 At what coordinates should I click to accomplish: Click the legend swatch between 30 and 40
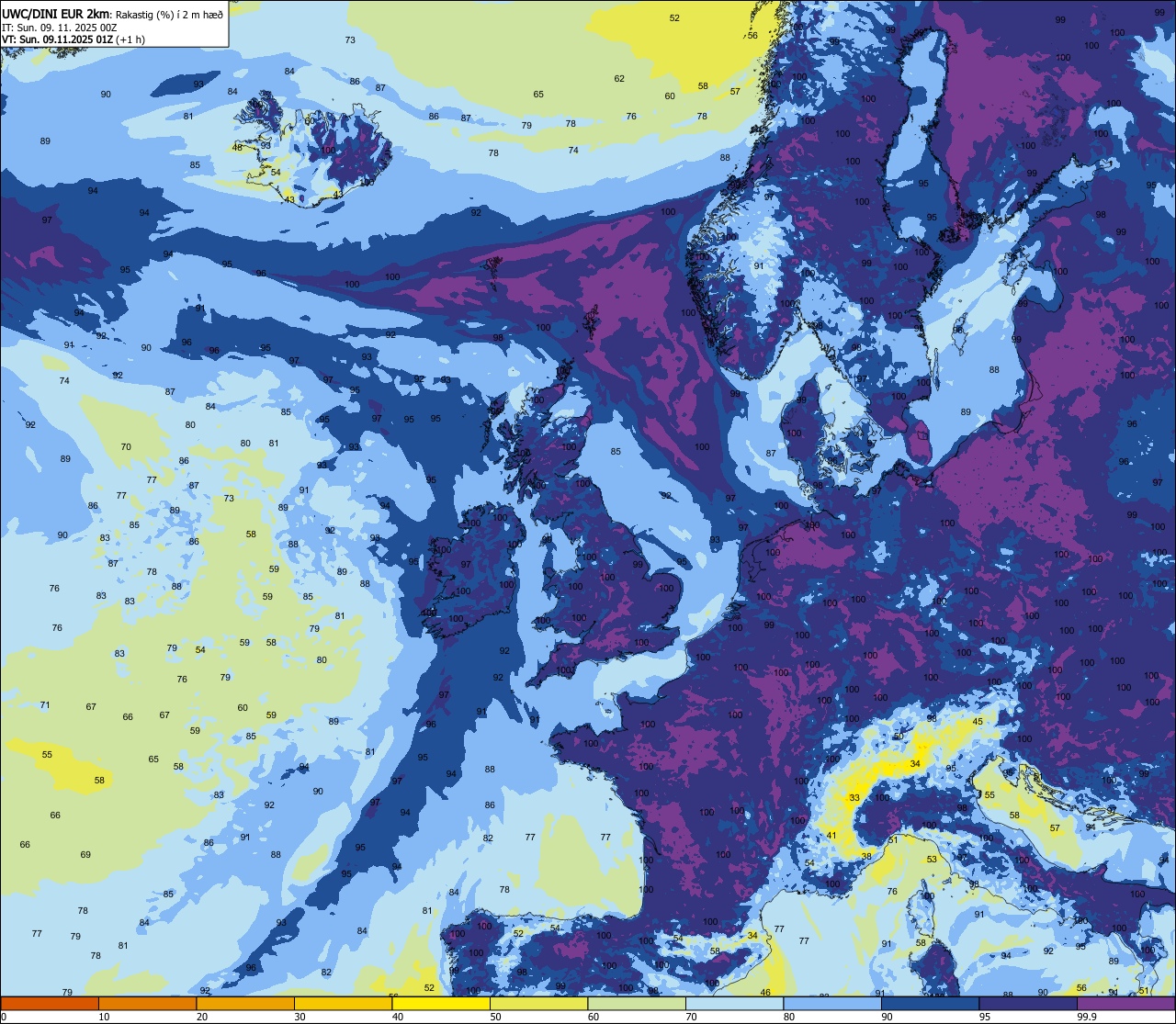[x=343, y=1003]
